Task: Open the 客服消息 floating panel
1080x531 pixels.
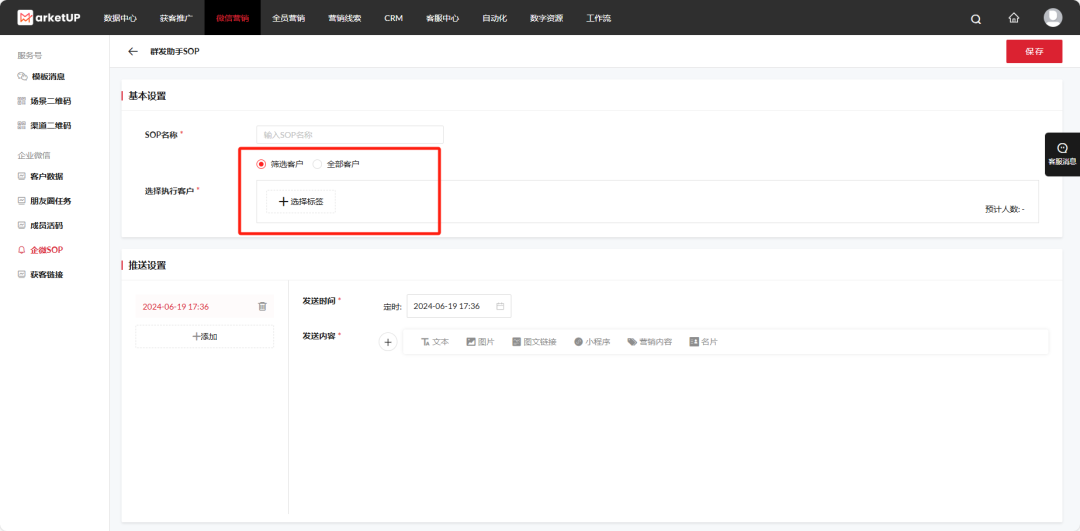Action: pos(1061,154)
